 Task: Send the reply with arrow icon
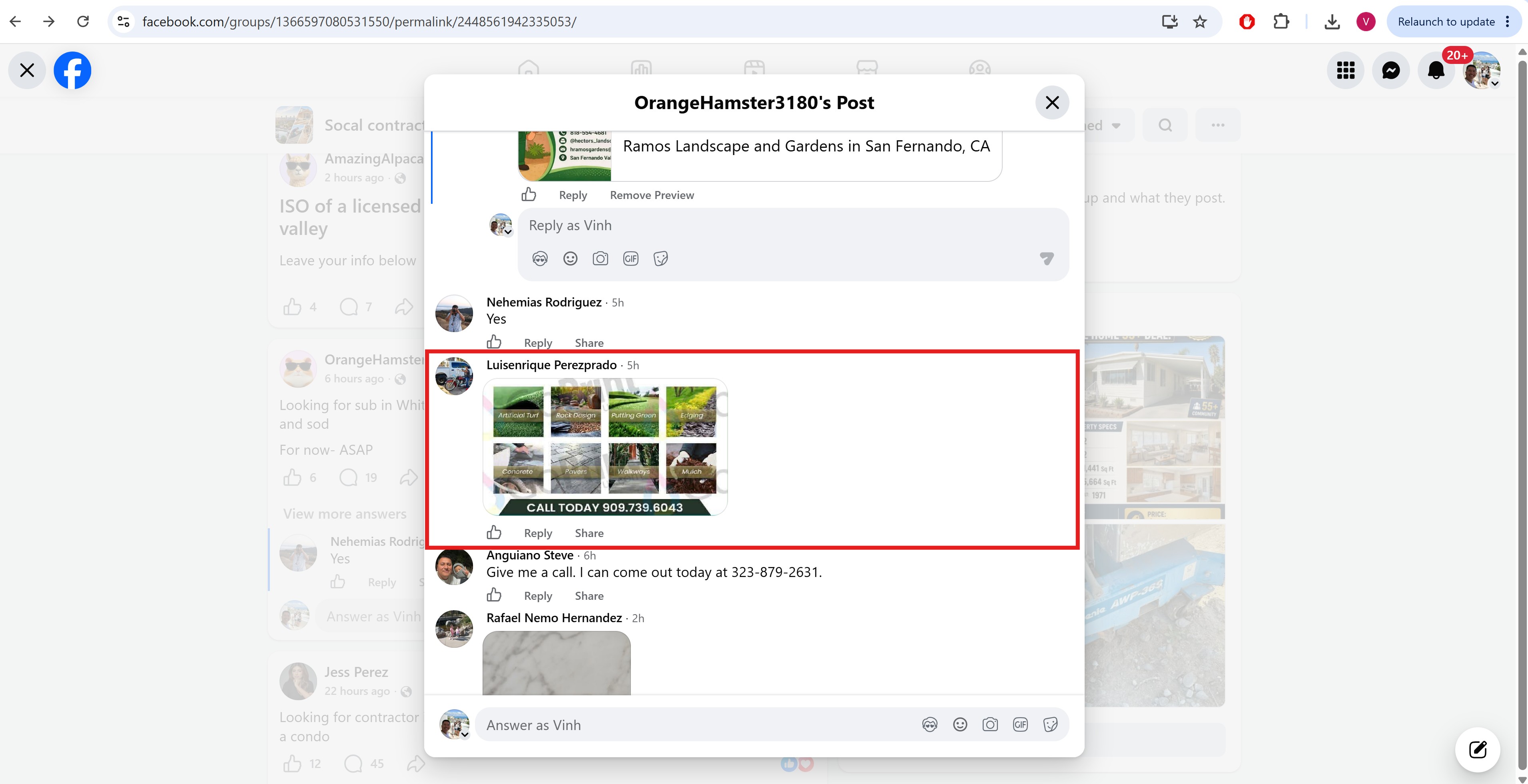click(1046, 259)
